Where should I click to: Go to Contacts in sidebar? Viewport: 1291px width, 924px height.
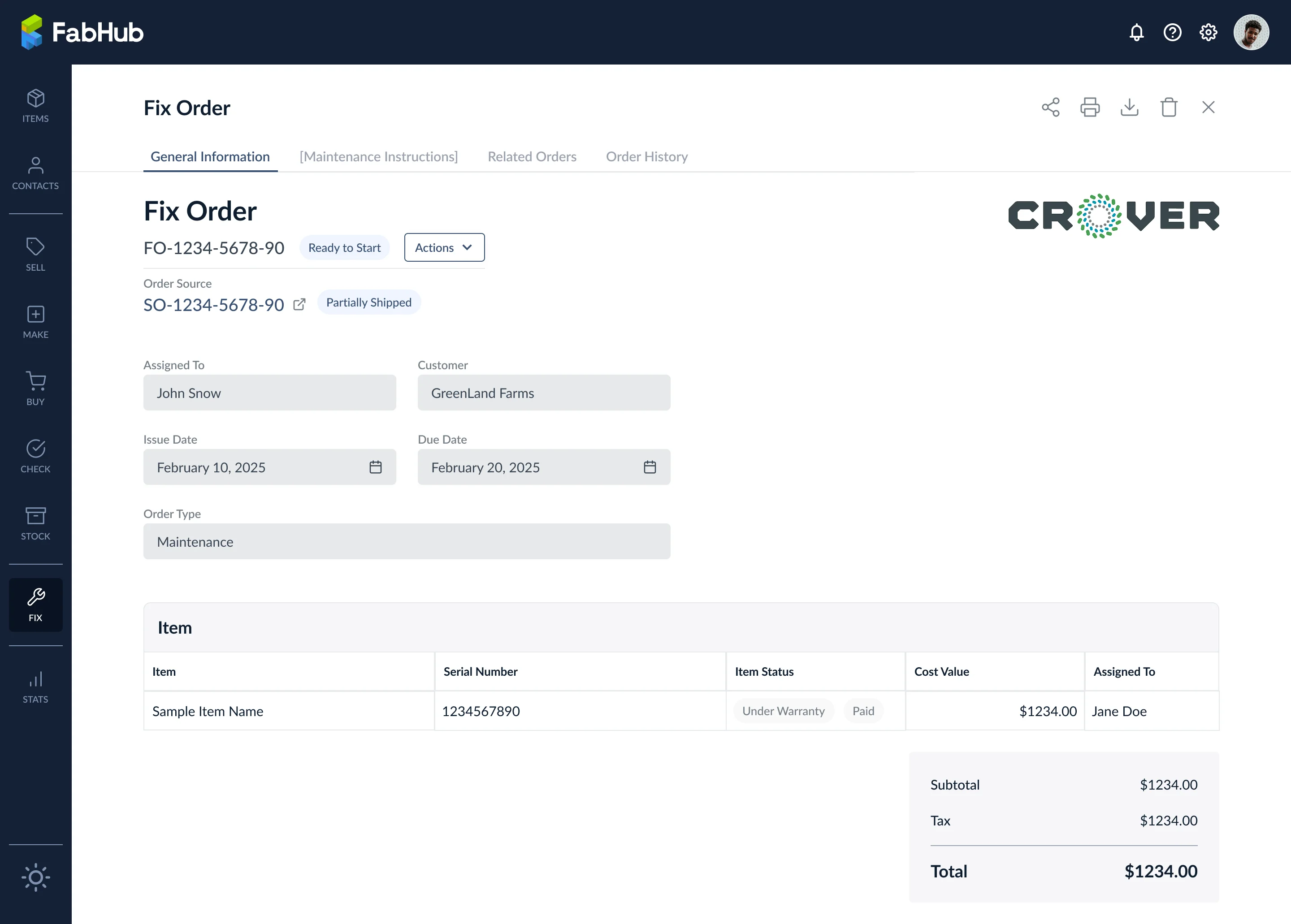35,173
